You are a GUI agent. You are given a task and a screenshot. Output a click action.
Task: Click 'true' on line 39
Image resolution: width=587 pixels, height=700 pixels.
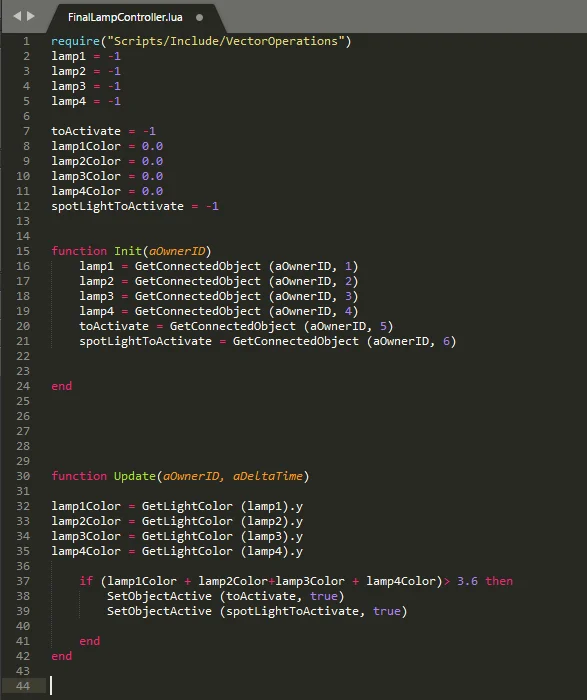[387, 611]
